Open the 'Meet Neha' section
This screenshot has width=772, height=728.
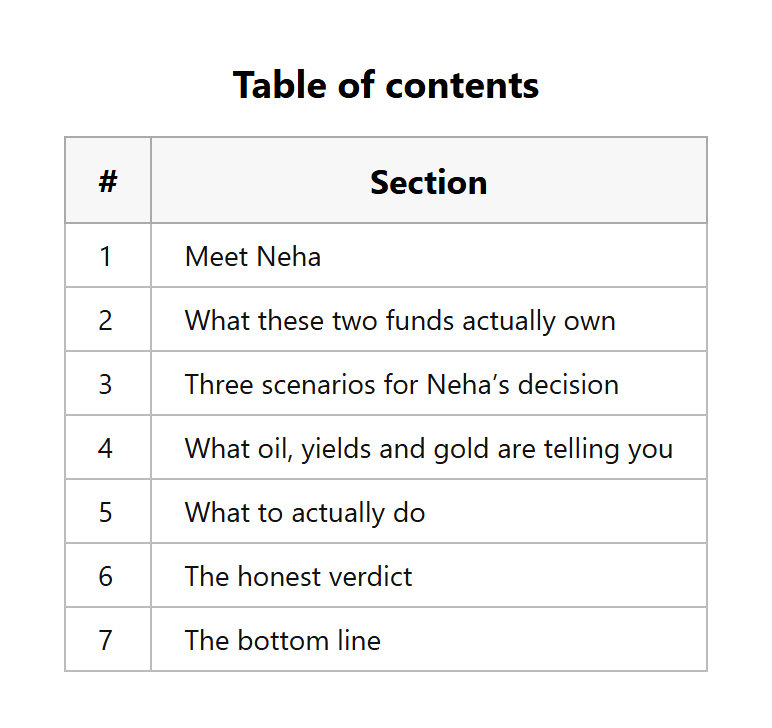(x=253, y=256)
